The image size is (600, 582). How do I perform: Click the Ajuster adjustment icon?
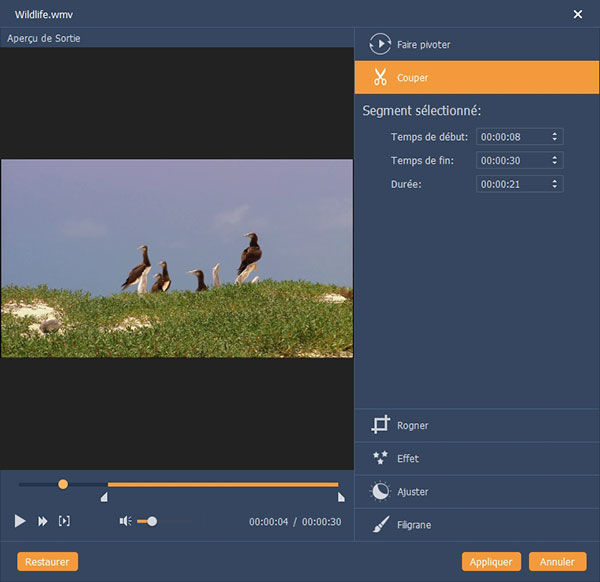click(379, 492)
